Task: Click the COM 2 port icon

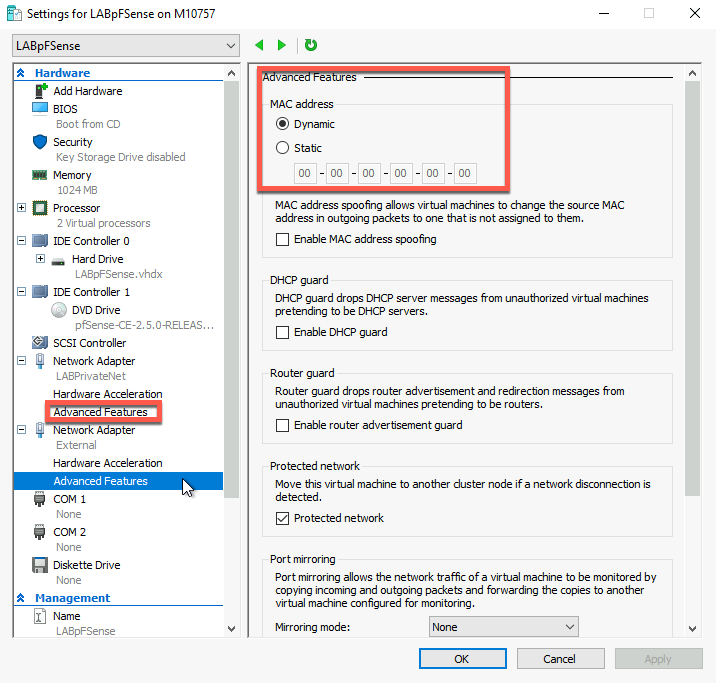Action: tap(40, 532)
